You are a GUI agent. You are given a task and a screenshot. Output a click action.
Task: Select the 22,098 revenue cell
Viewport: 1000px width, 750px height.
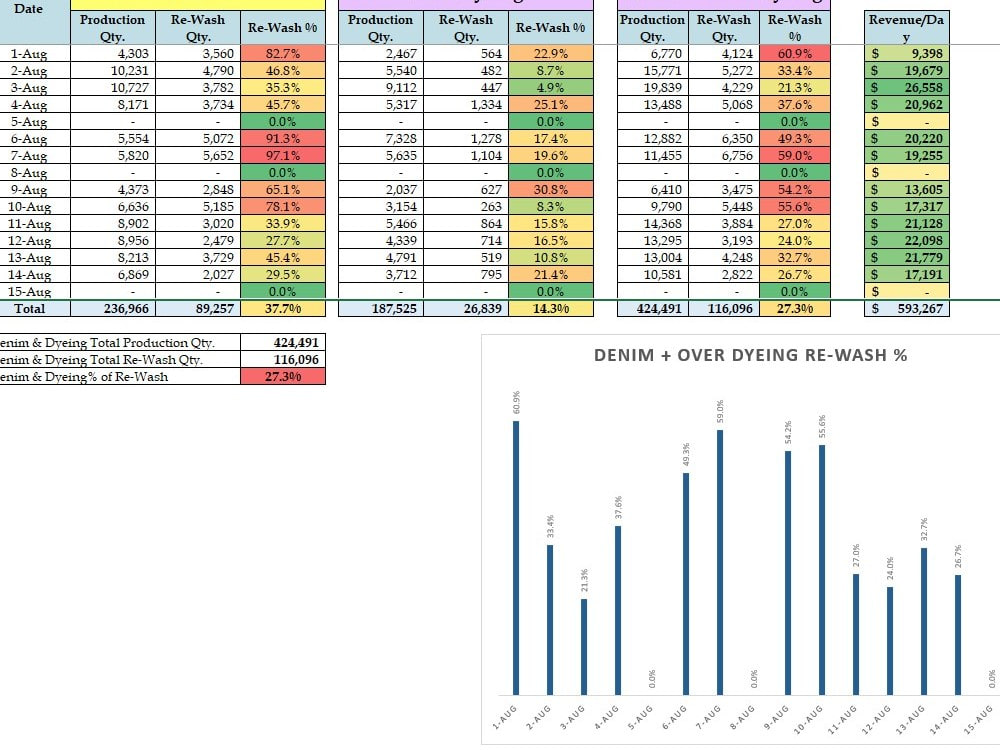pyautogui.click(x=906, y=240)
